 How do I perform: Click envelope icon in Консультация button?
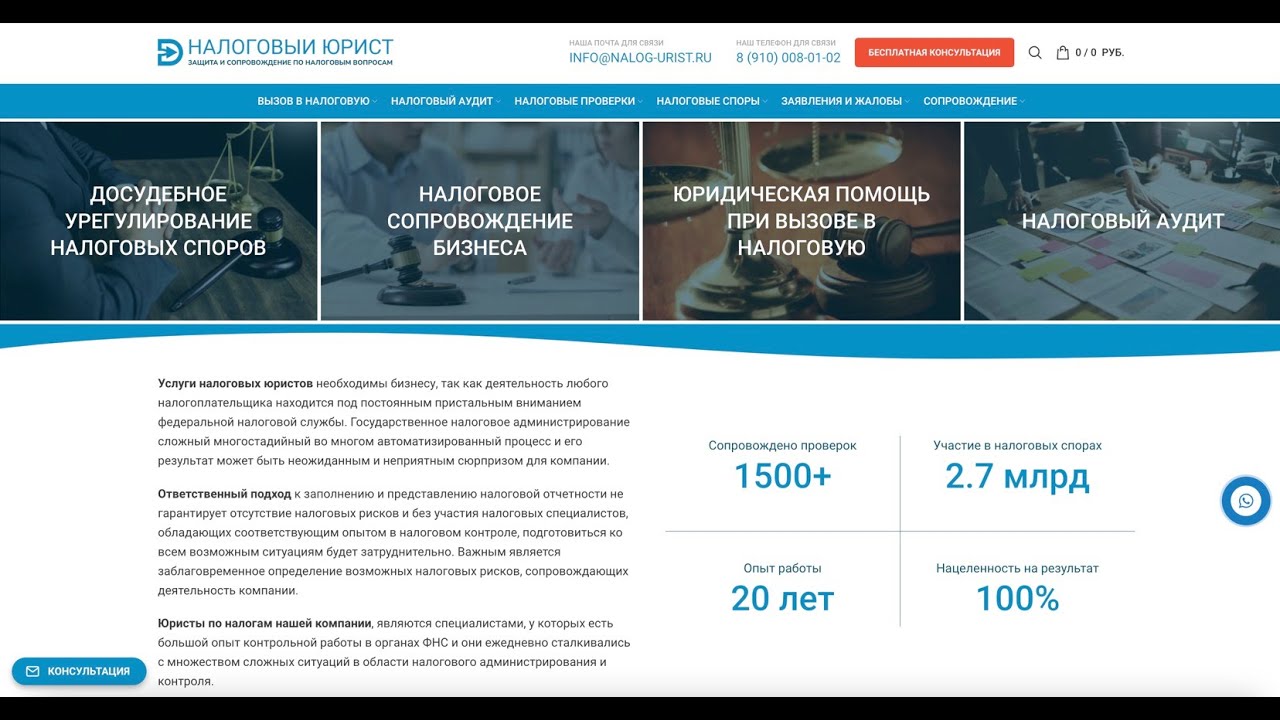click(x=32, y=671)
